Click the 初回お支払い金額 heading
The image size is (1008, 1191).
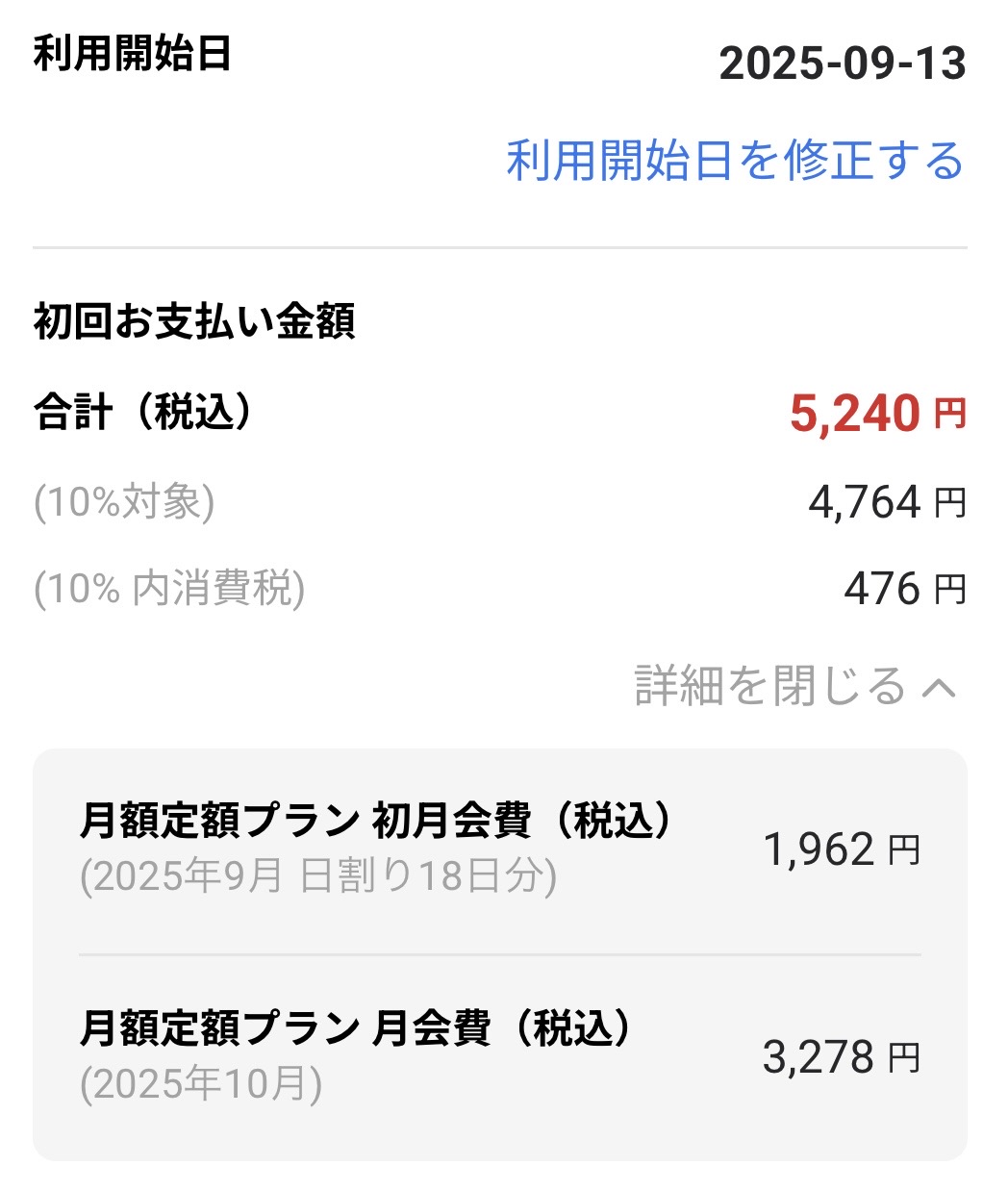coord(194,321)
